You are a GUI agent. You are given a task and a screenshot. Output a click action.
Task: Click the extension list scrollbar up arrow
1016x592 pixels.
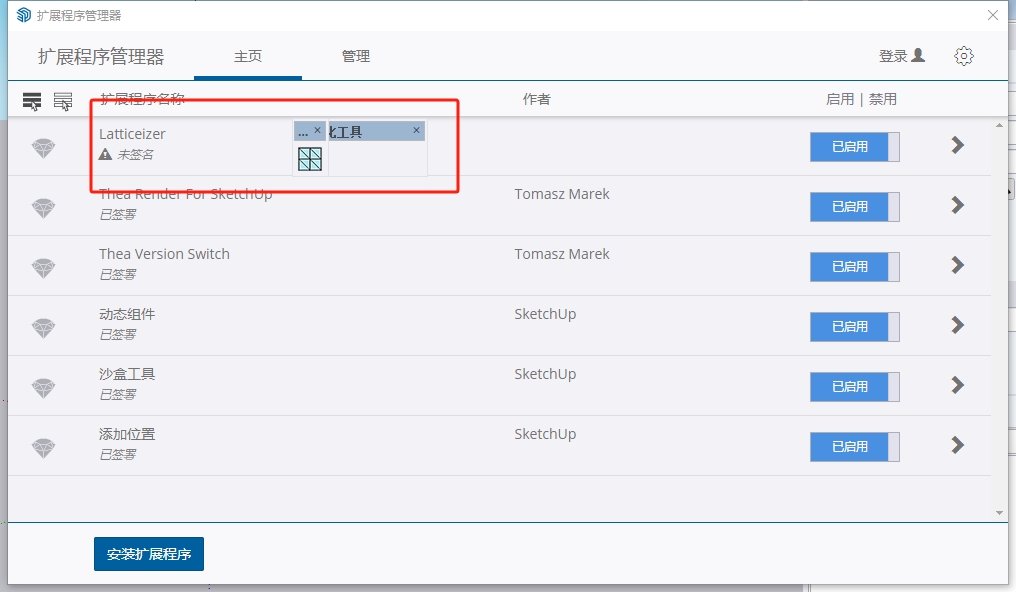(x=999, y=125)
